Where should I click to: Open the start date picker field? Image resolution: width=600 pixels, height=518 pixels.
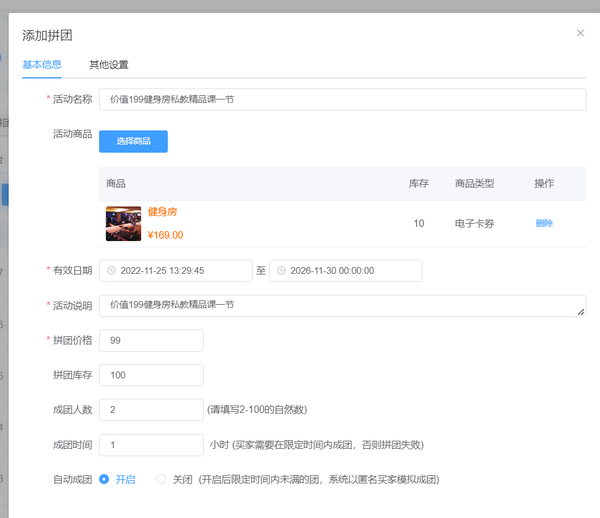tap(180, 271)
